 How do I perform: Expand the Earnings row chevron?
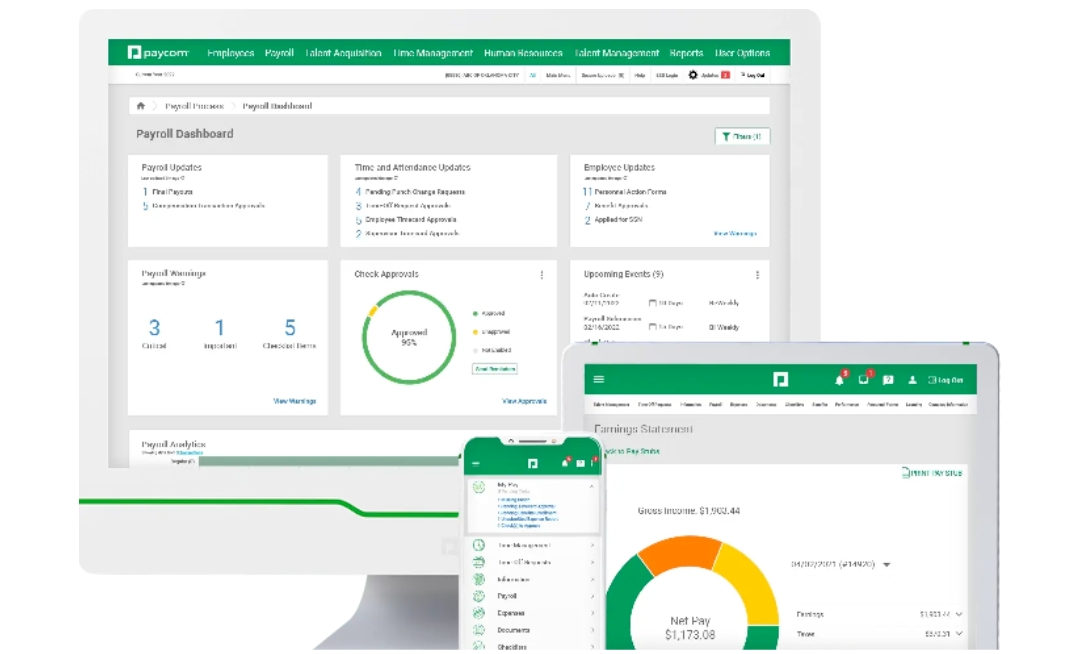point(959,615)
